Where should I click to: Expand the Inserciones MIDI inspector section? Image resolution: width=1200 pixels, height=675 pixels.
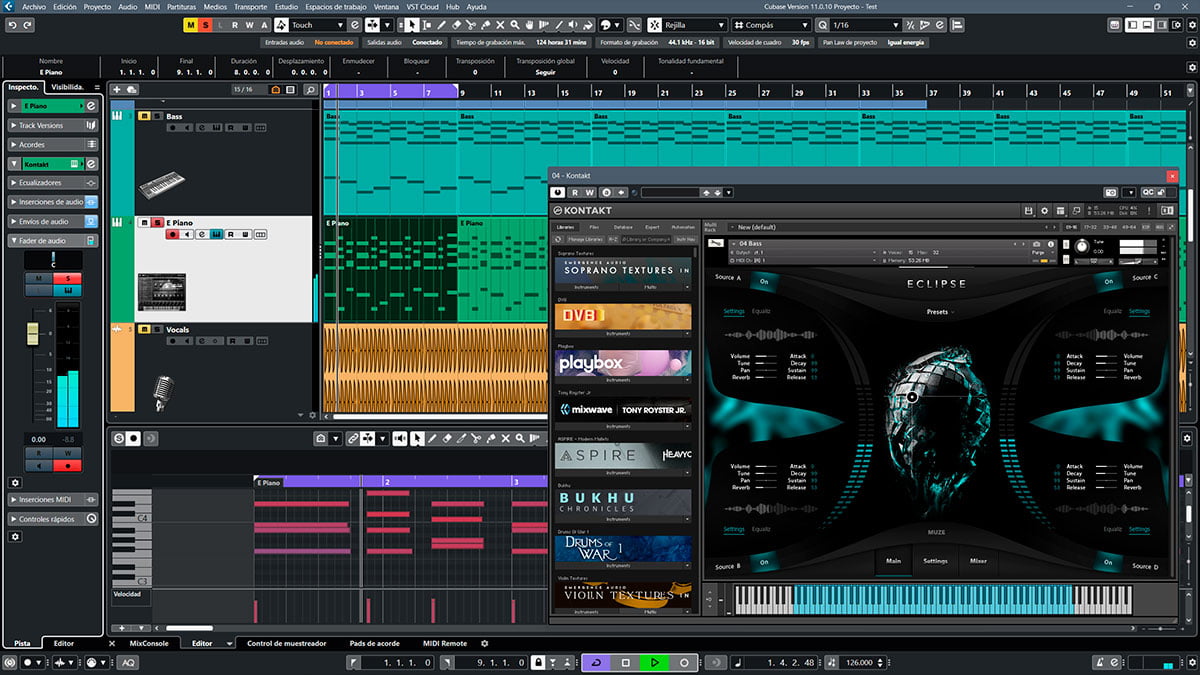point(54,499)
